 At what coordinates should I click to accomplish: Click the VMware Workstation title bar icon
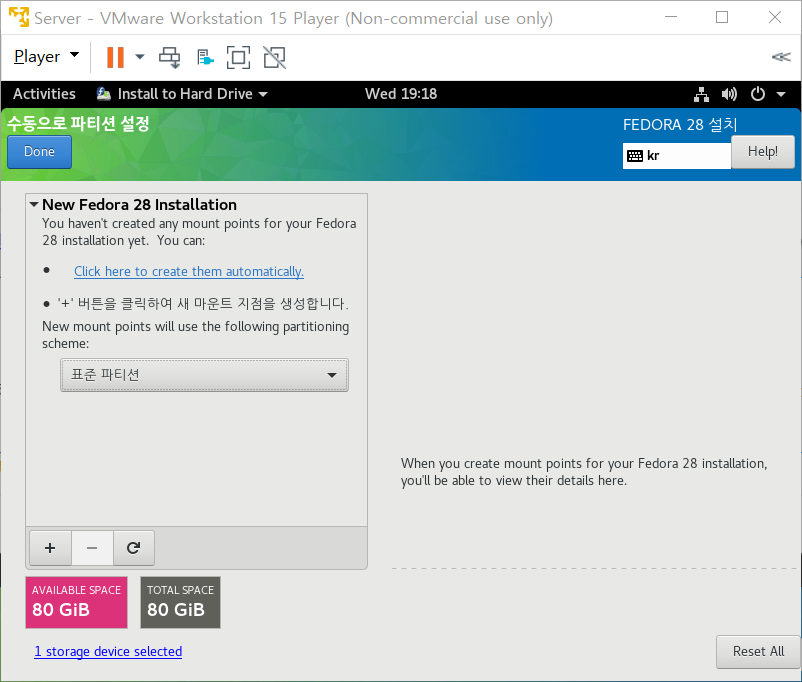click(x=19, y=17)
